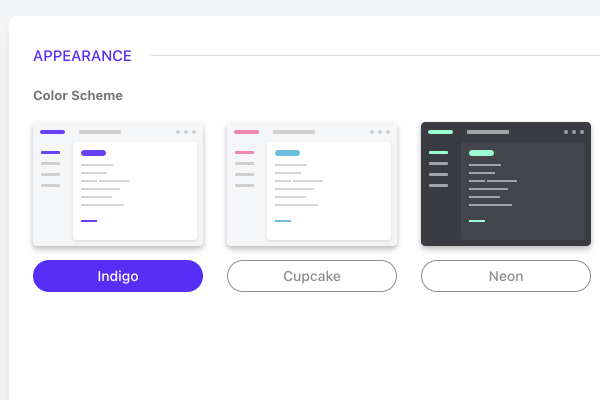Screen dimensions: 600x400
Task: Click the Color Scheme label
Action: [78, 95]
